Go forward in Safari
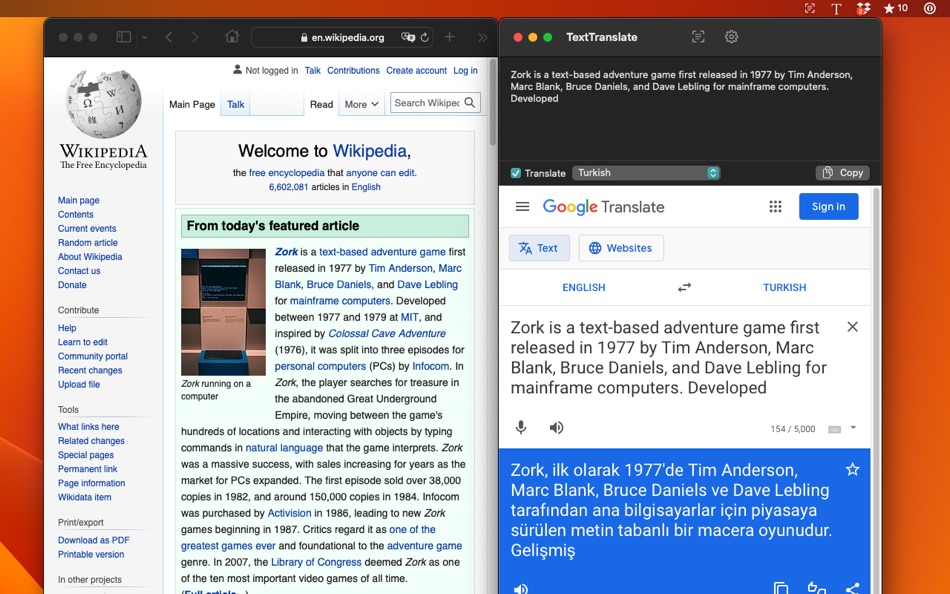This screenshot has width=950, height=594. click(x=194, y=37)
